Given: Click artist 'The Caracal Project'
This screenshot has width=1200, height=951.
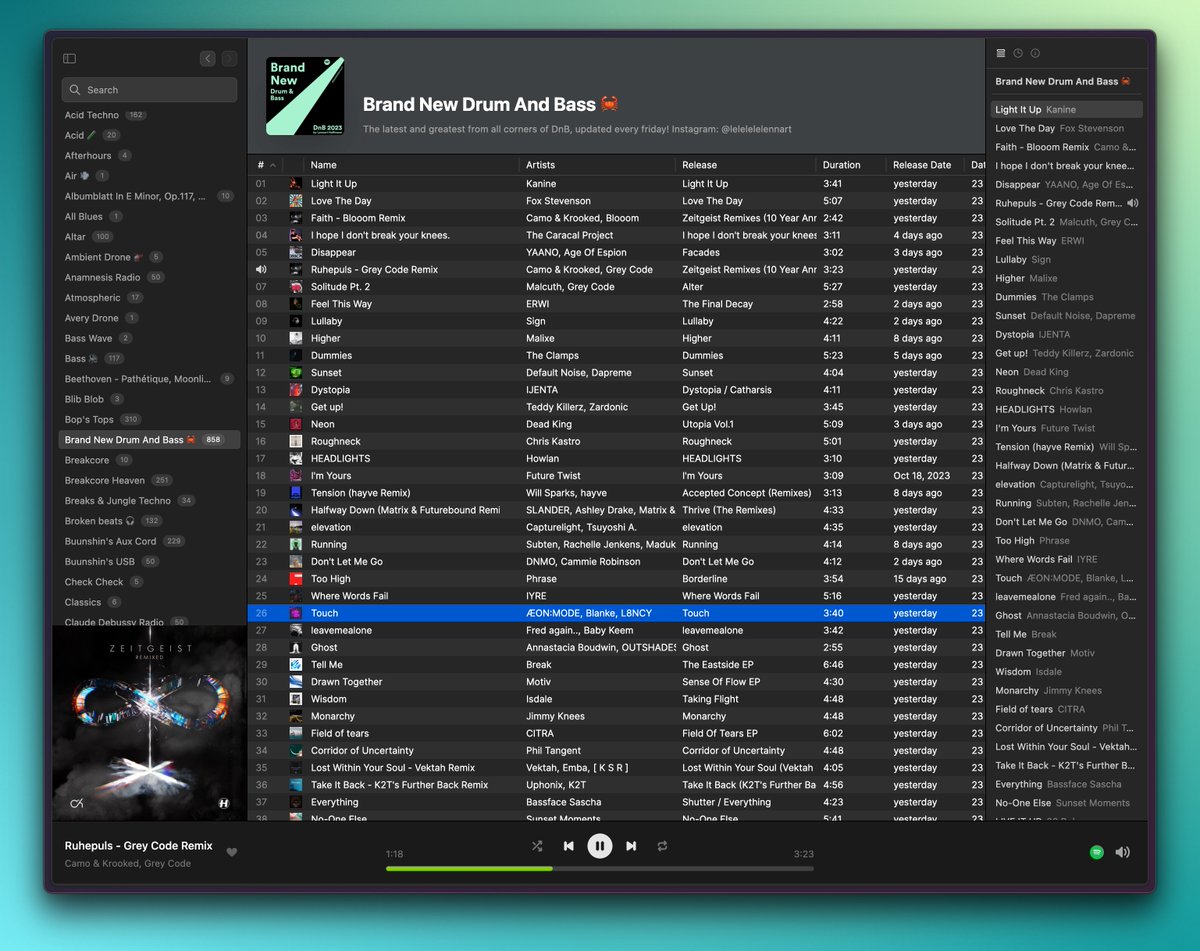Looking at the screenshot, I should coord(570,235).
